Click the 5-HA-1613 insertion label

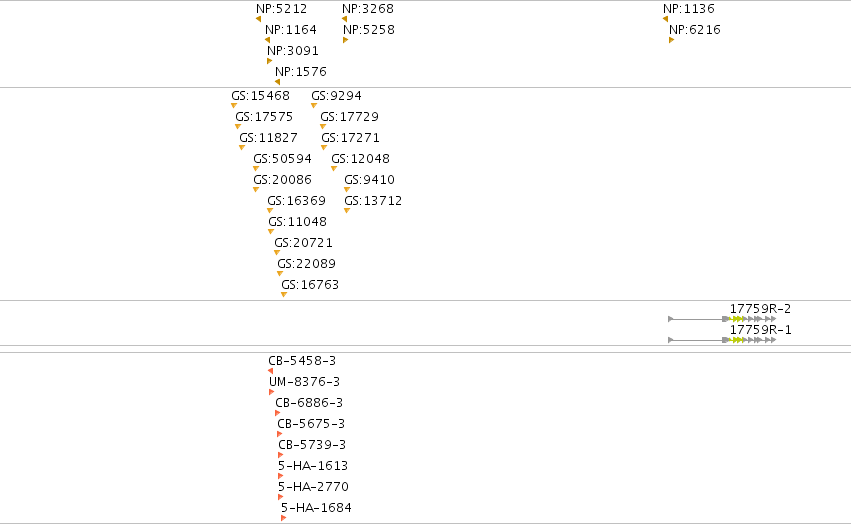(x=313, y=466)
